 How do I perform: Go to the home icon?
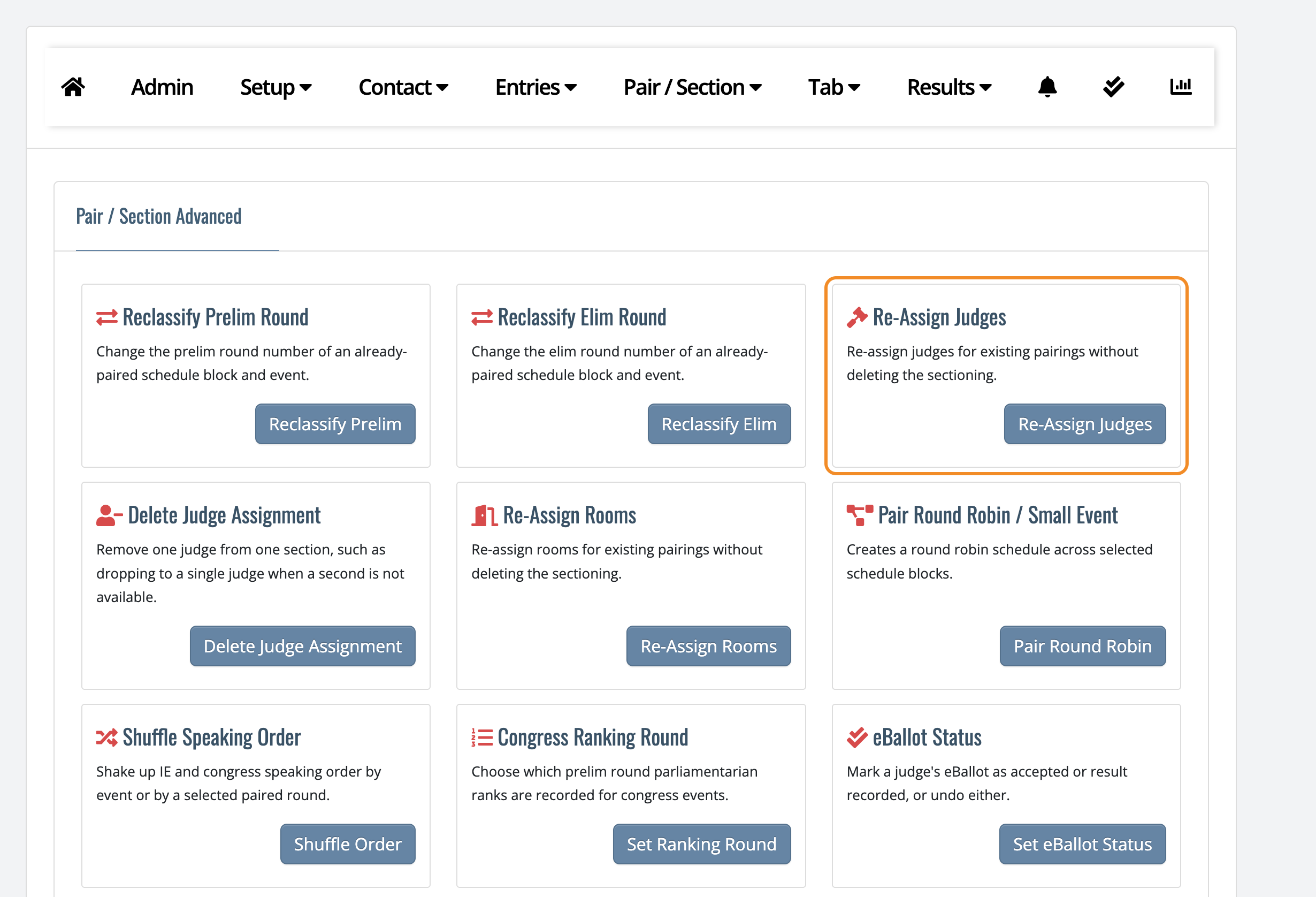click(73, 87)
